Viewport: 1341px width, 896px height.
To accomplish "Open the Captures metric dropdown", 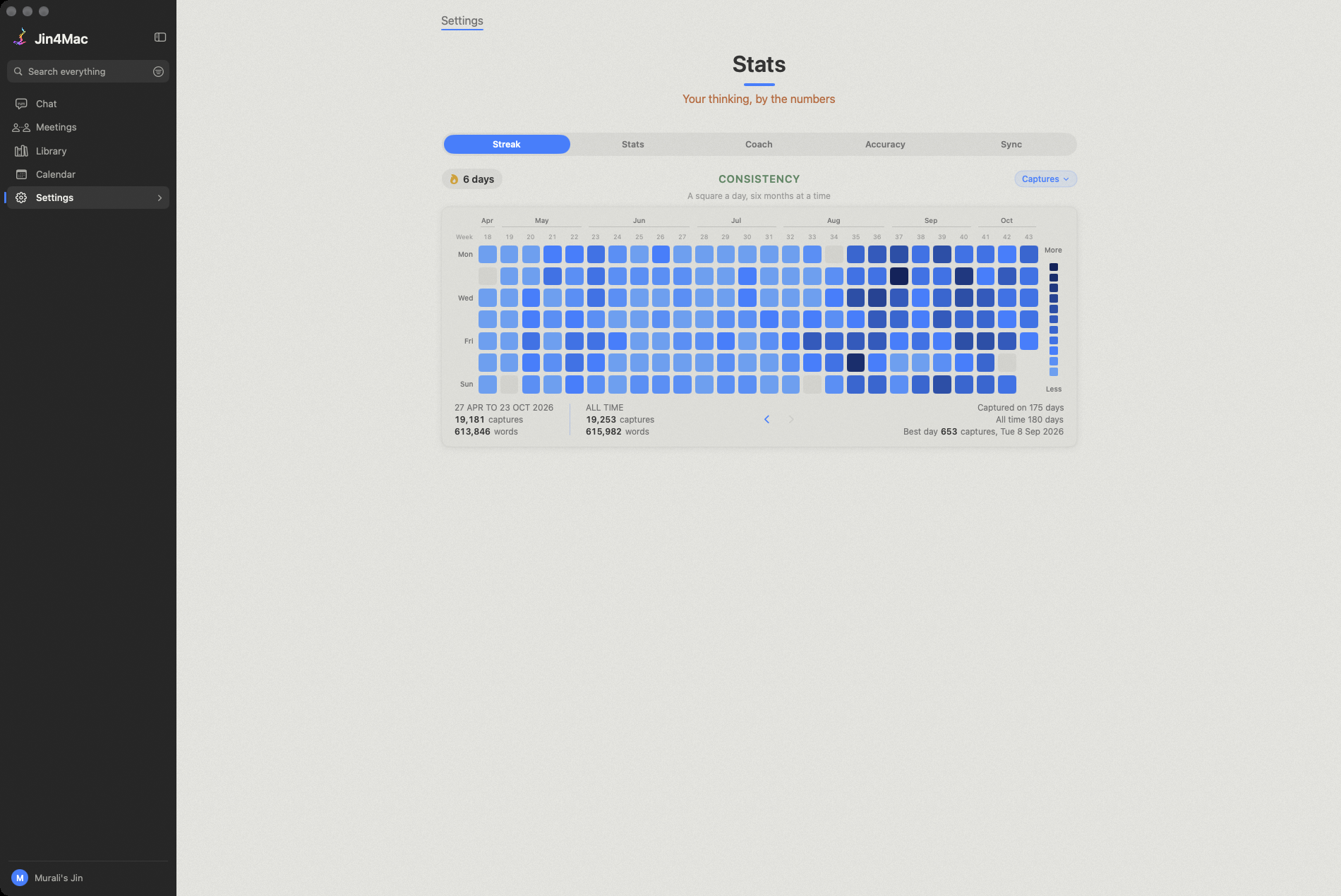I will [1045, 179].
